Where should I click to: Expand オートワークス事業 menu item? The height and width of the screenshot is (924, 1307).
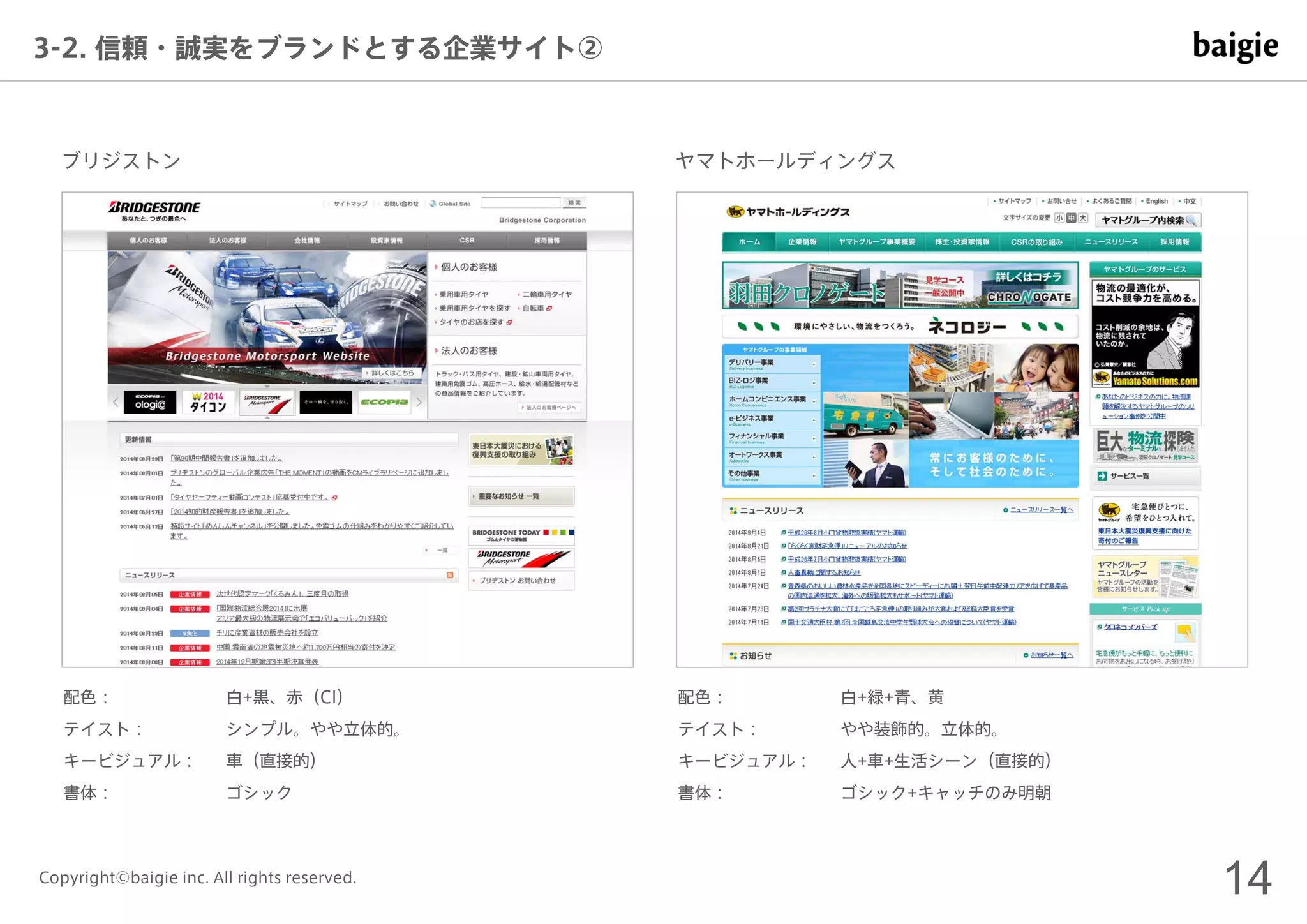click(772, 457)
